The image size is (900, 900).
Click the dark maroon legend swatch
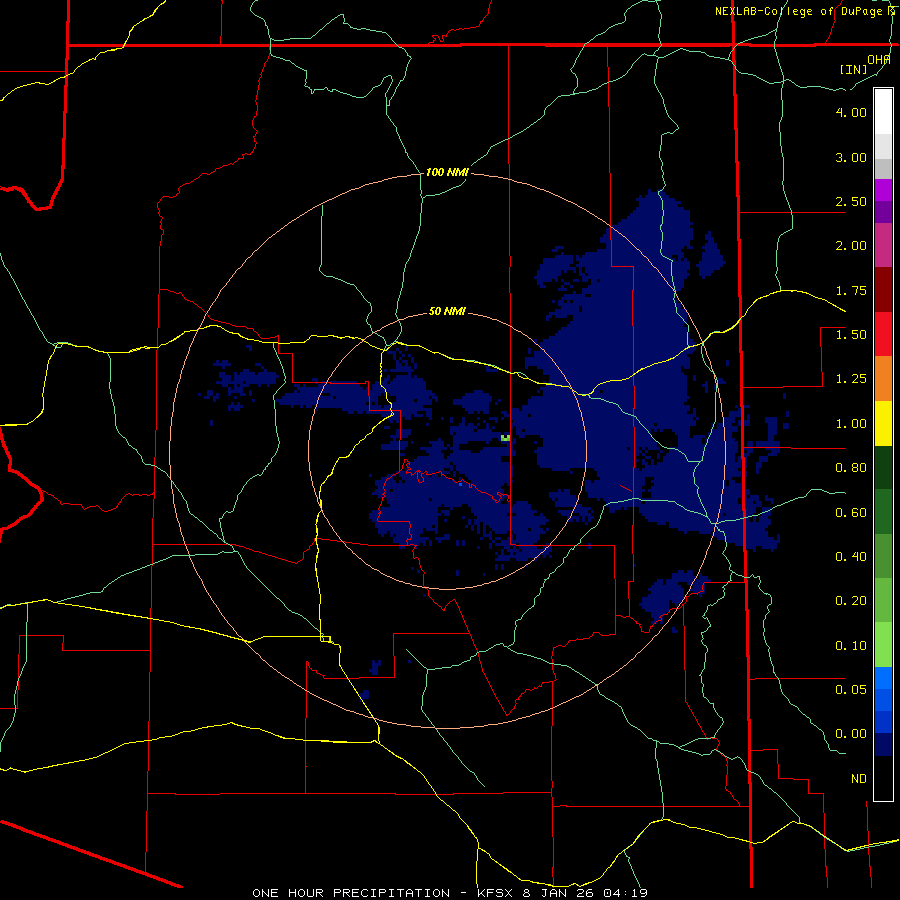pyautogui.click(x=883, y=290)
